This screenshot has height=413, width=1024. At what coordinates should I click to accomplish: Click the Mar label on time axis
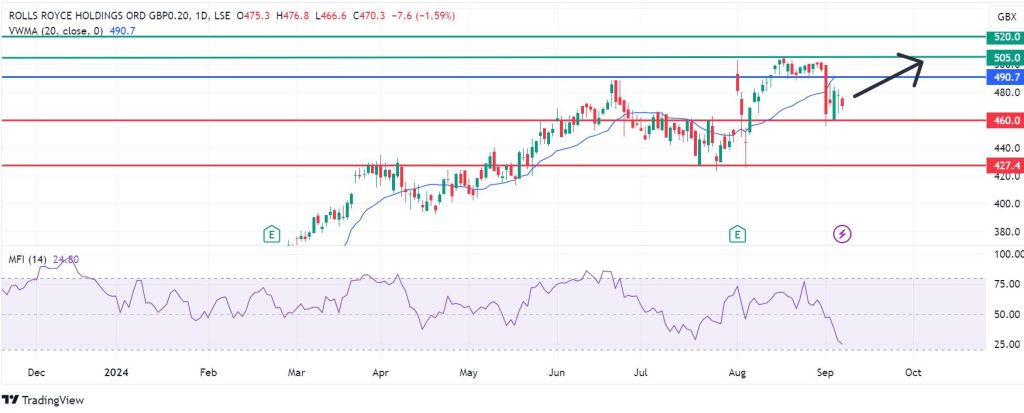coord(296,372)
